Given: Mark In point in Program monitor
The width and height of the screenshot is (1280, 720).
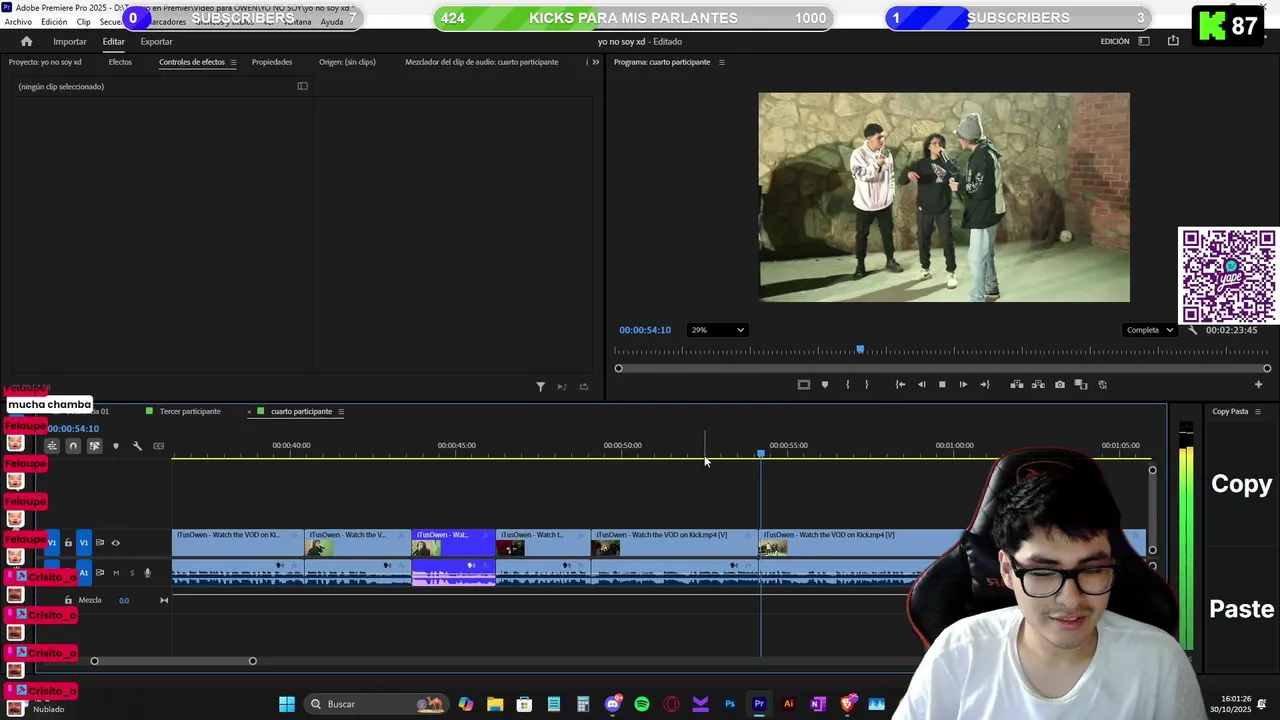Looking at the screenshot, I should pyautogui.click(x=847, y=385).
